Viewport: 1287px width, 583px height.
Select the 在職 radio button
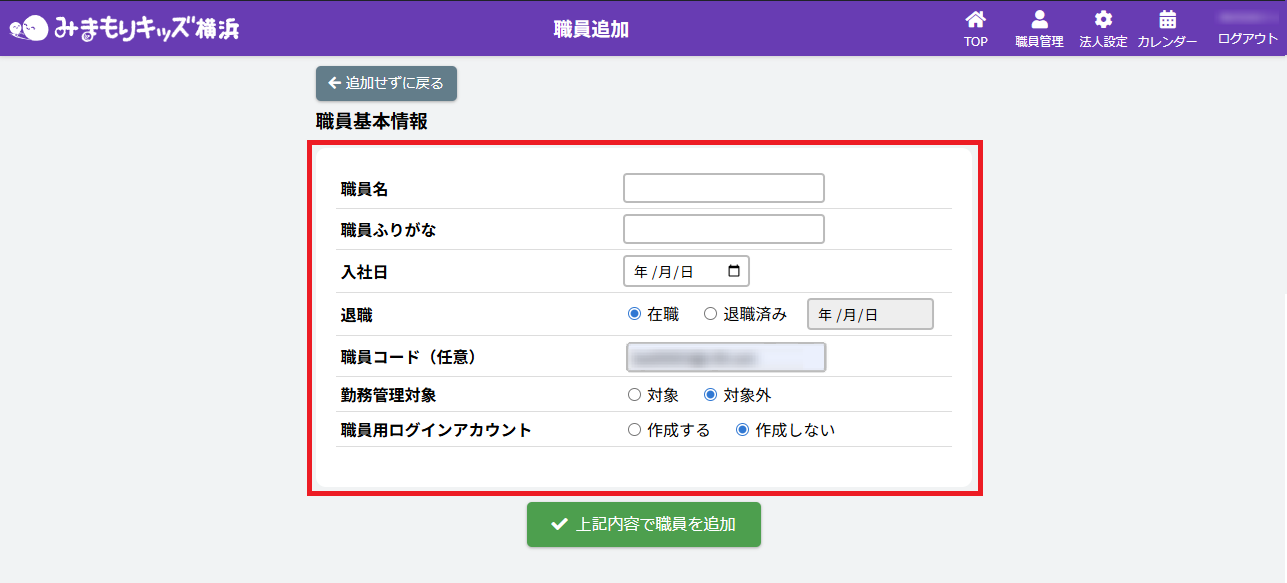[634, 314]
